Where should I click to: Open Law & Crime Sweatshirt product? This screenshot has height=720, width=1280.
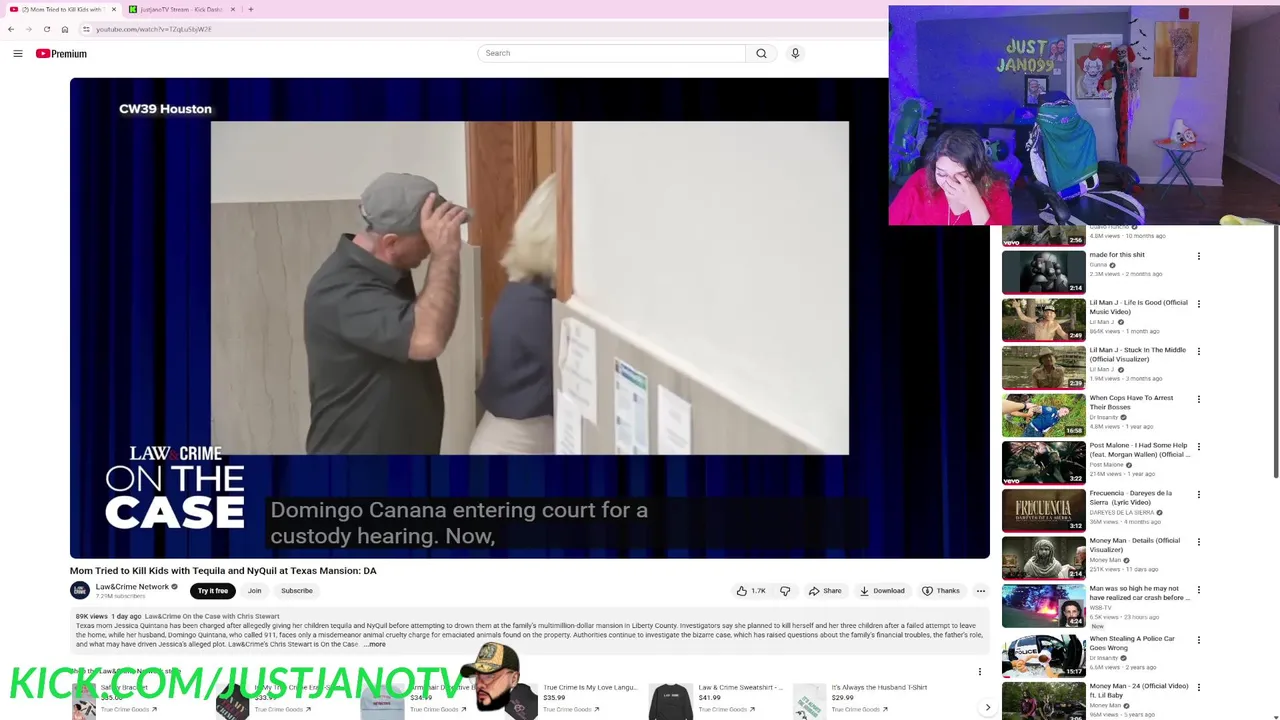[x=740, y=688]
